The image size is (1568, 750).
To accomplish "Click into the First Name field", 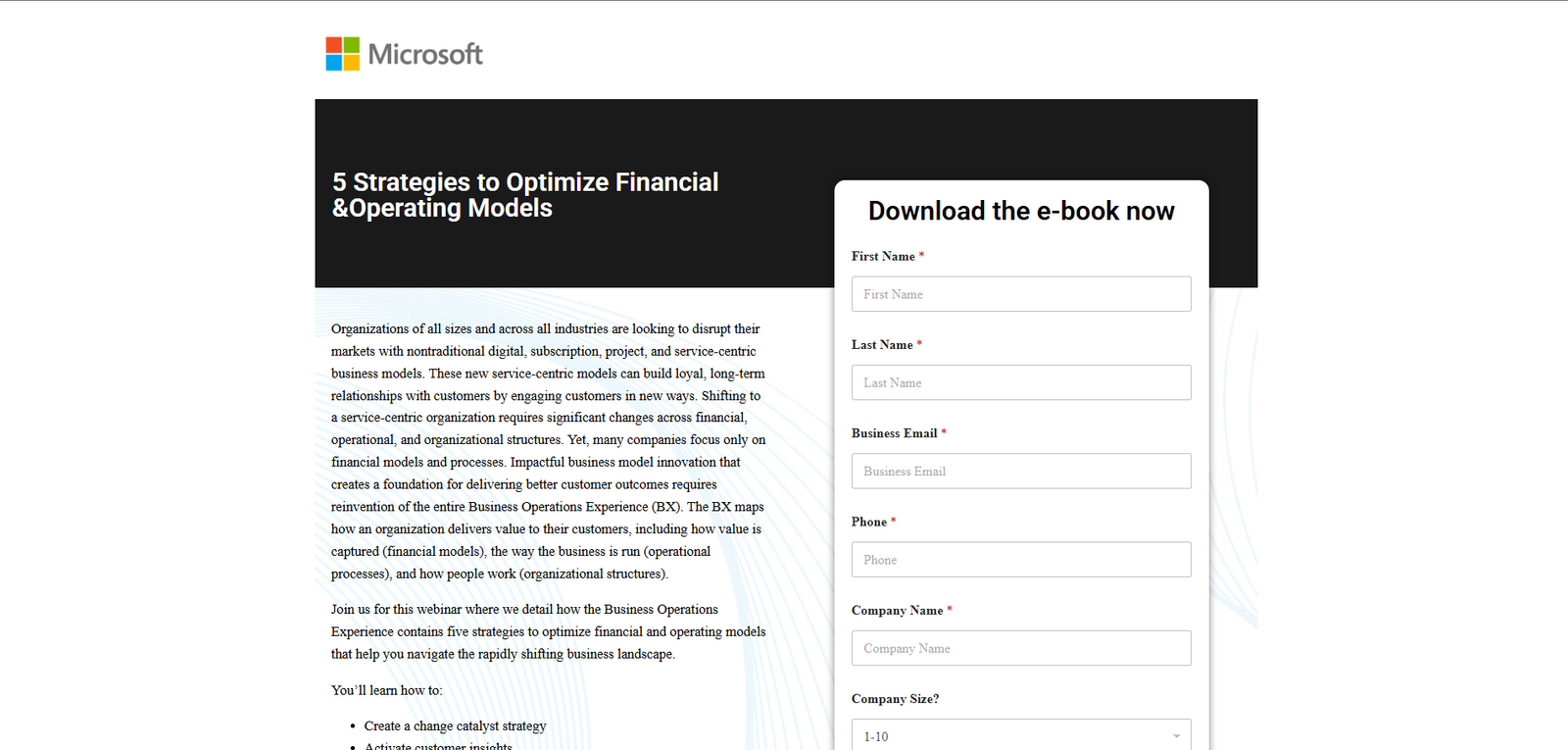I will (1021, 294).
